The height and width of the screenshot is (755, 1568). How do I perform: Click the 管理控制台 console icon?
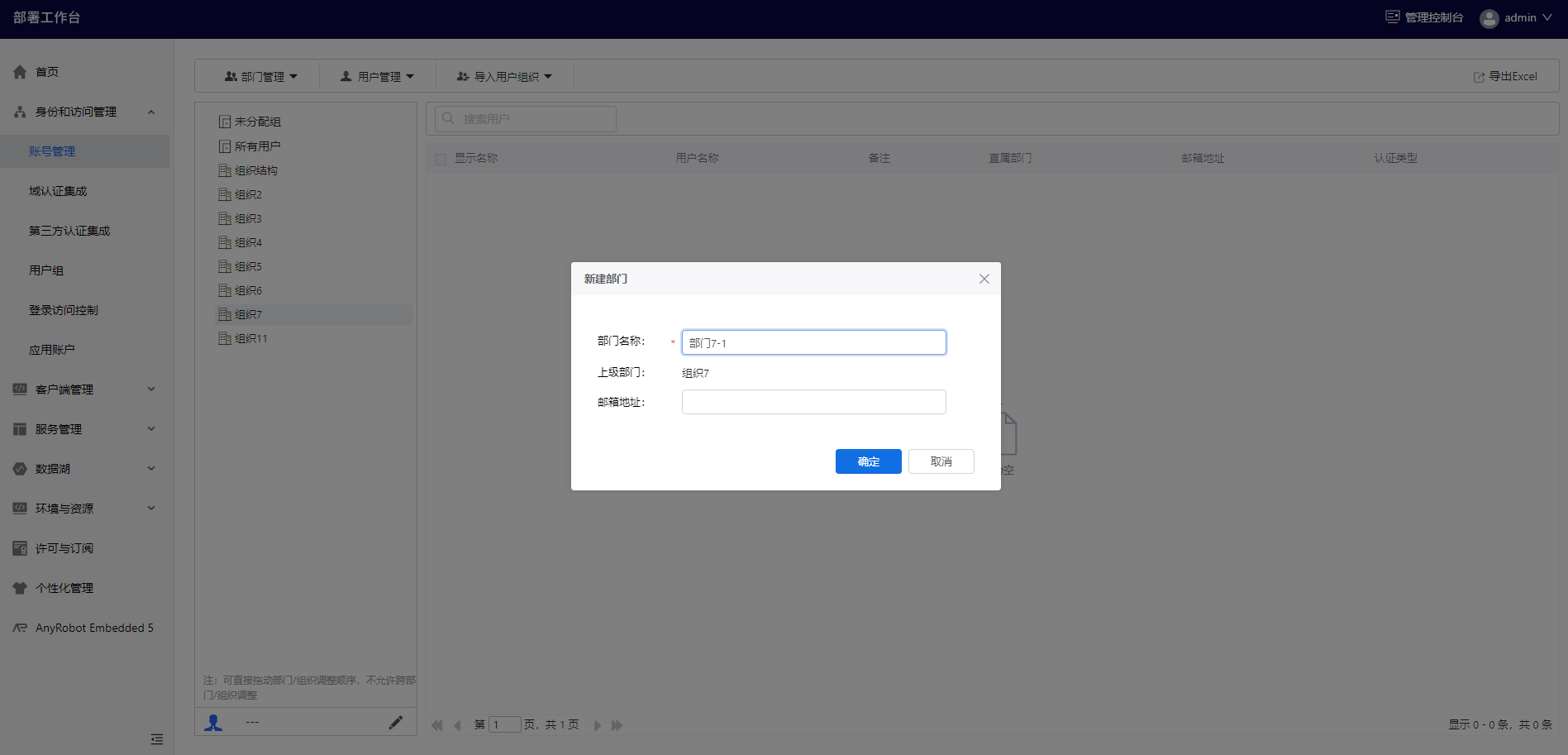click(x=1393, y=17)
